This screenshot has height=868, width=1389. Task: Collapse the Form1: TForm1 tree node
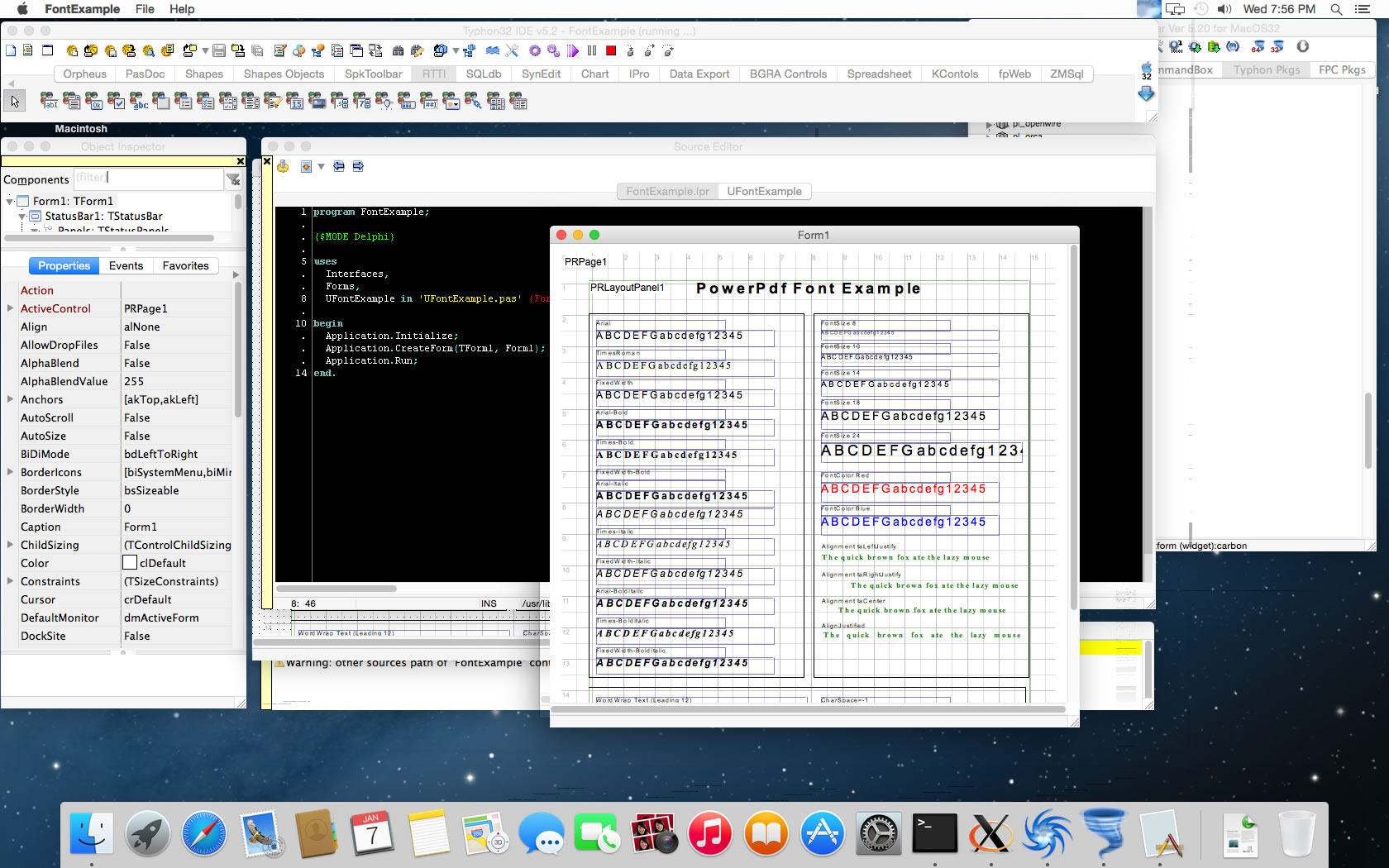[10, 201]
